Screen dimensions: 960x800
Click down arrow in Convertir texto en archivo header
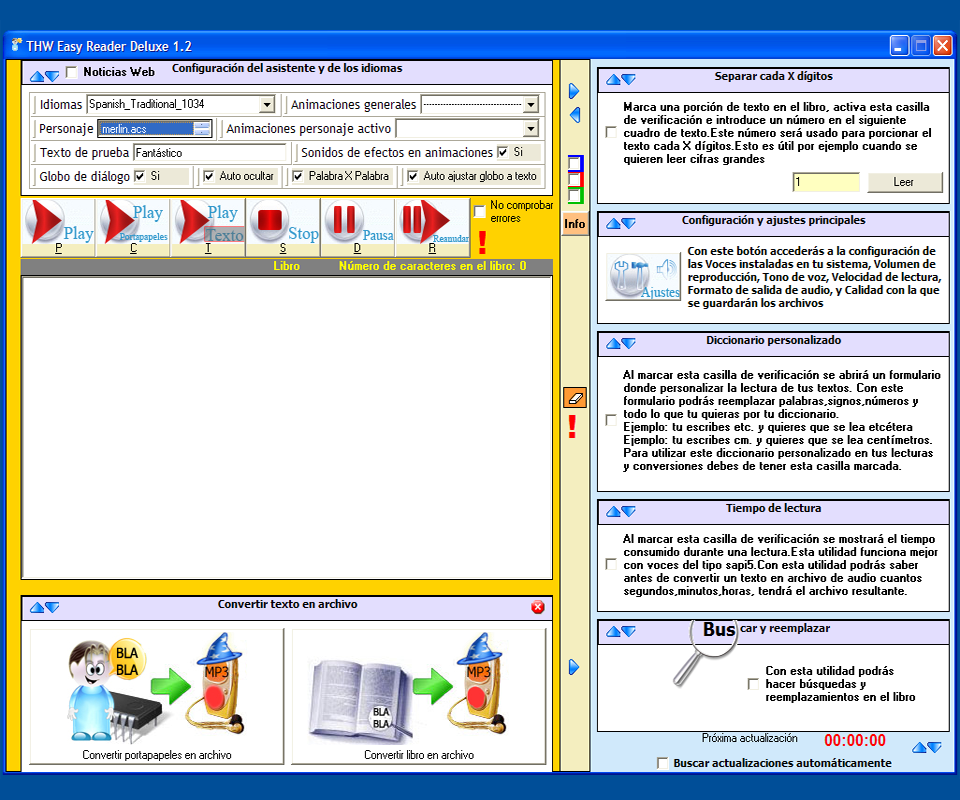pos(52,607)
